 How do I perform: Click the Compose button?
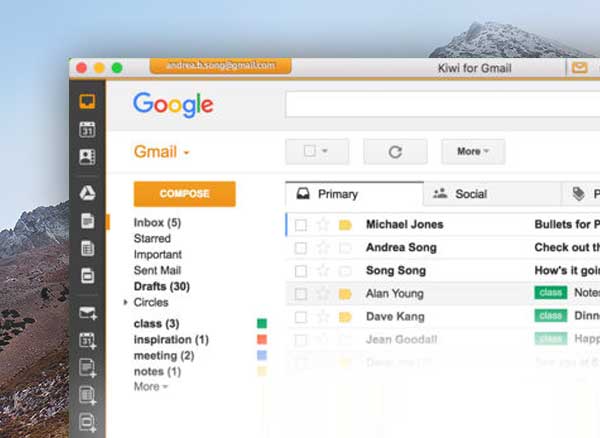pyautogui.click(x=184, y=194)
